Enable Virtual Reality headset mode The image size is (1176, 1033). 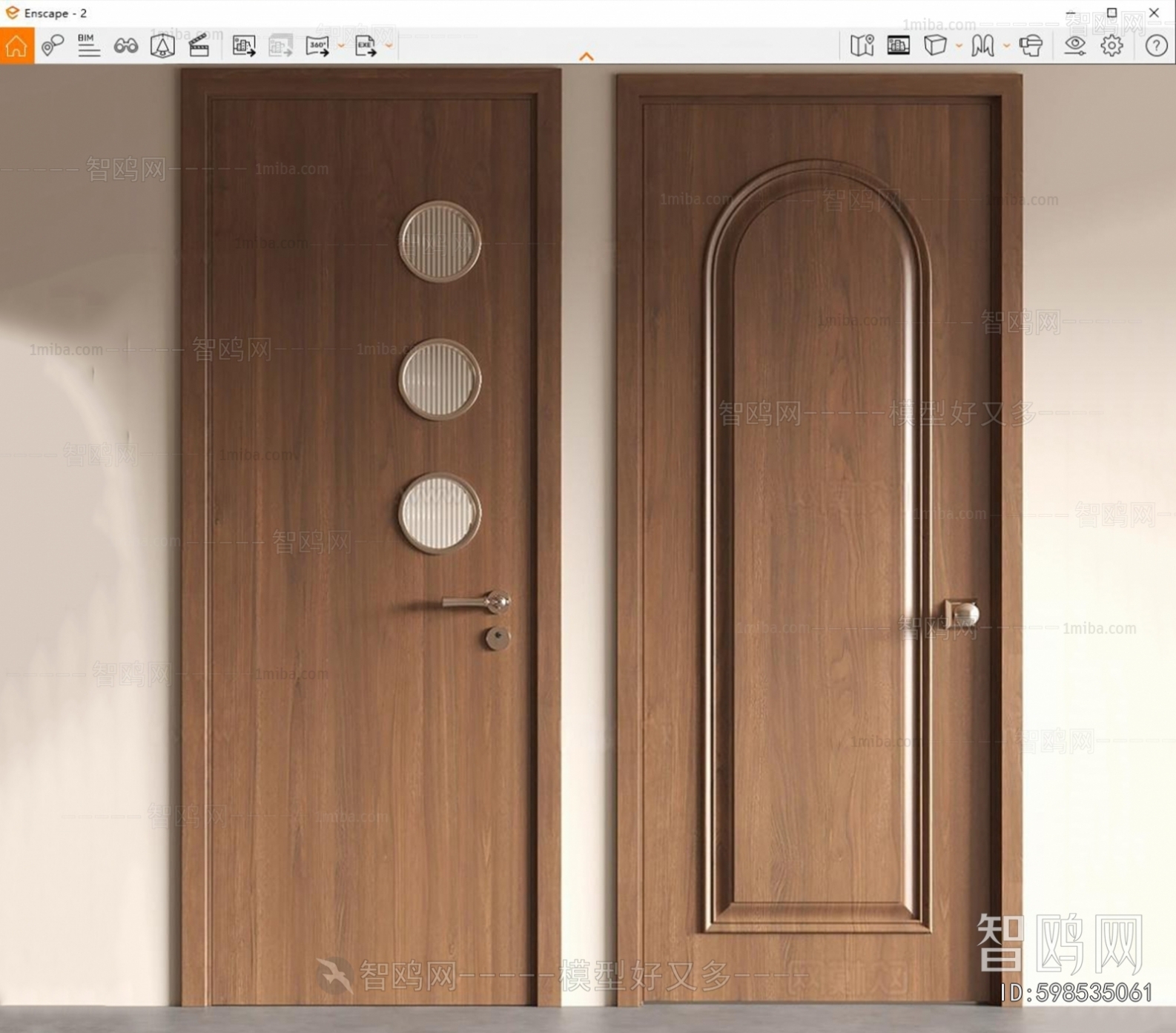[x=1031, y=45]
